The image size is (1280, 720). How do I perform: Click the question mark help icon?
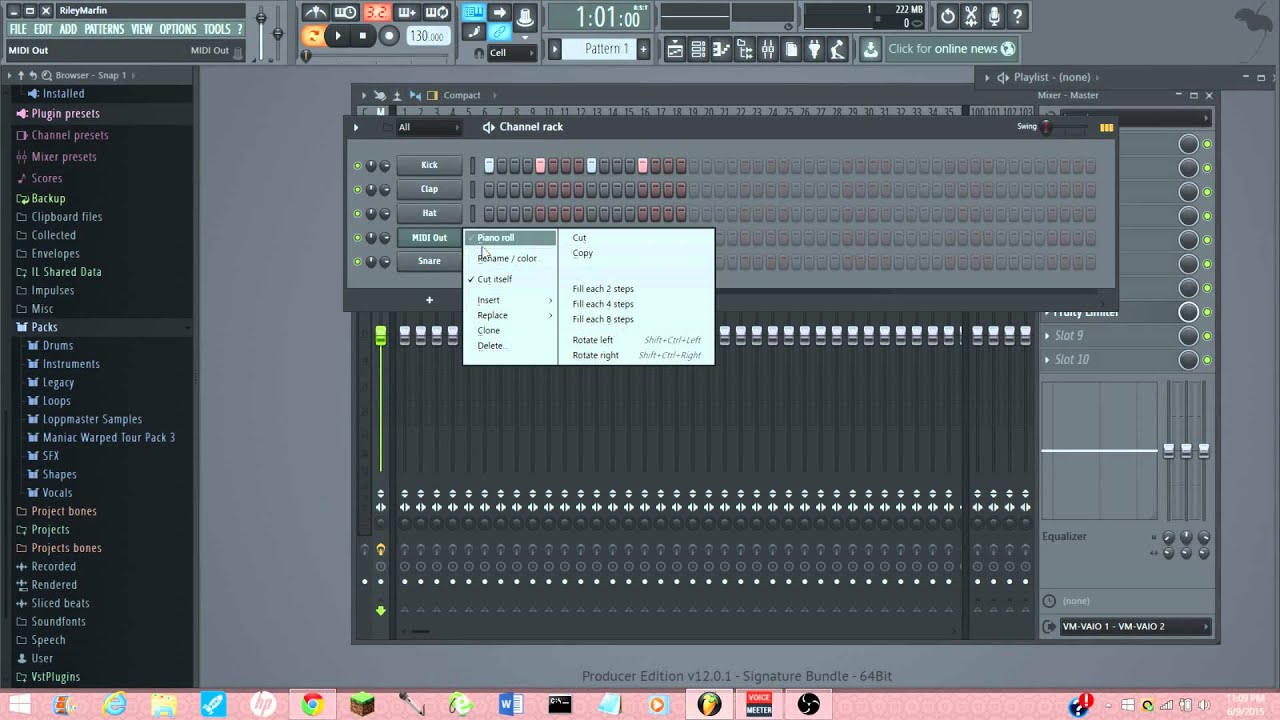tap(1017, 16)
